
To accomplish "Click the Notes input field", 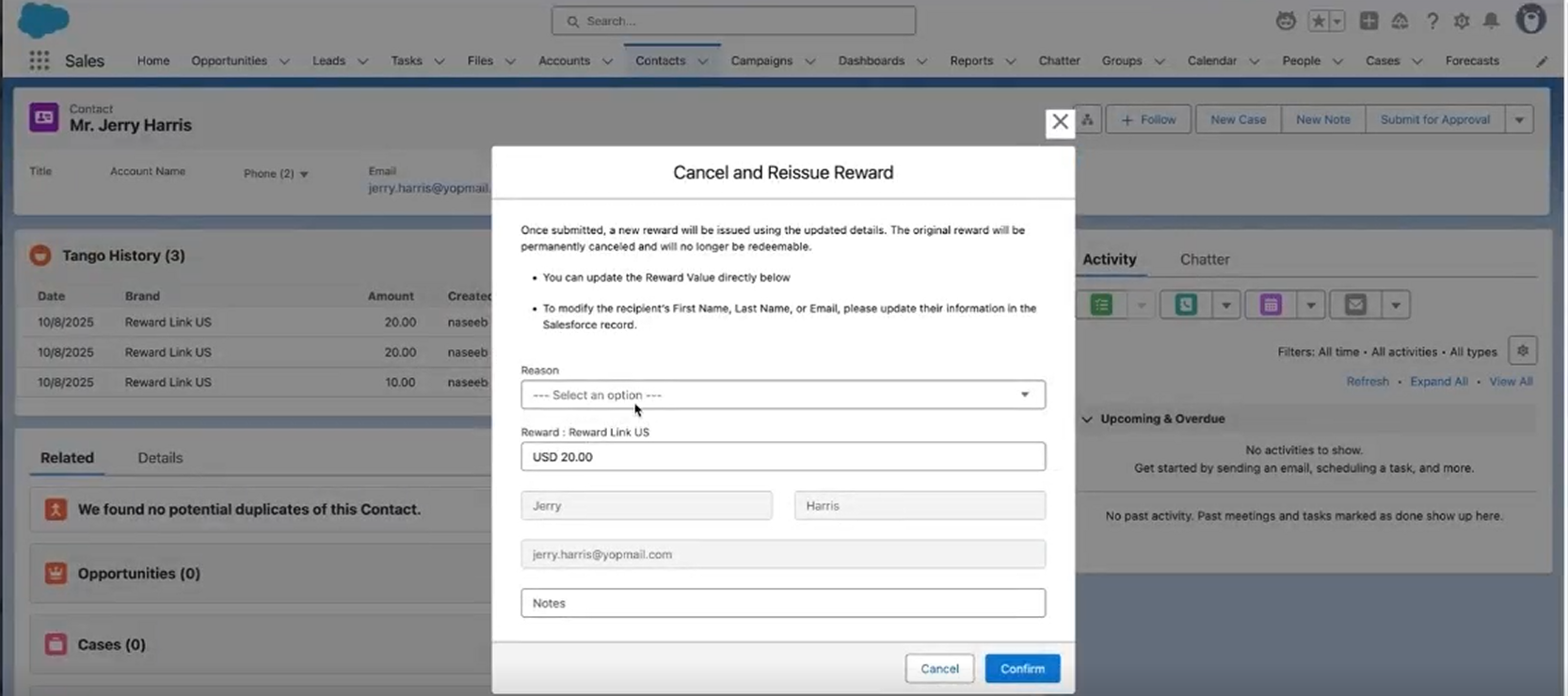I will coord(783,603).
